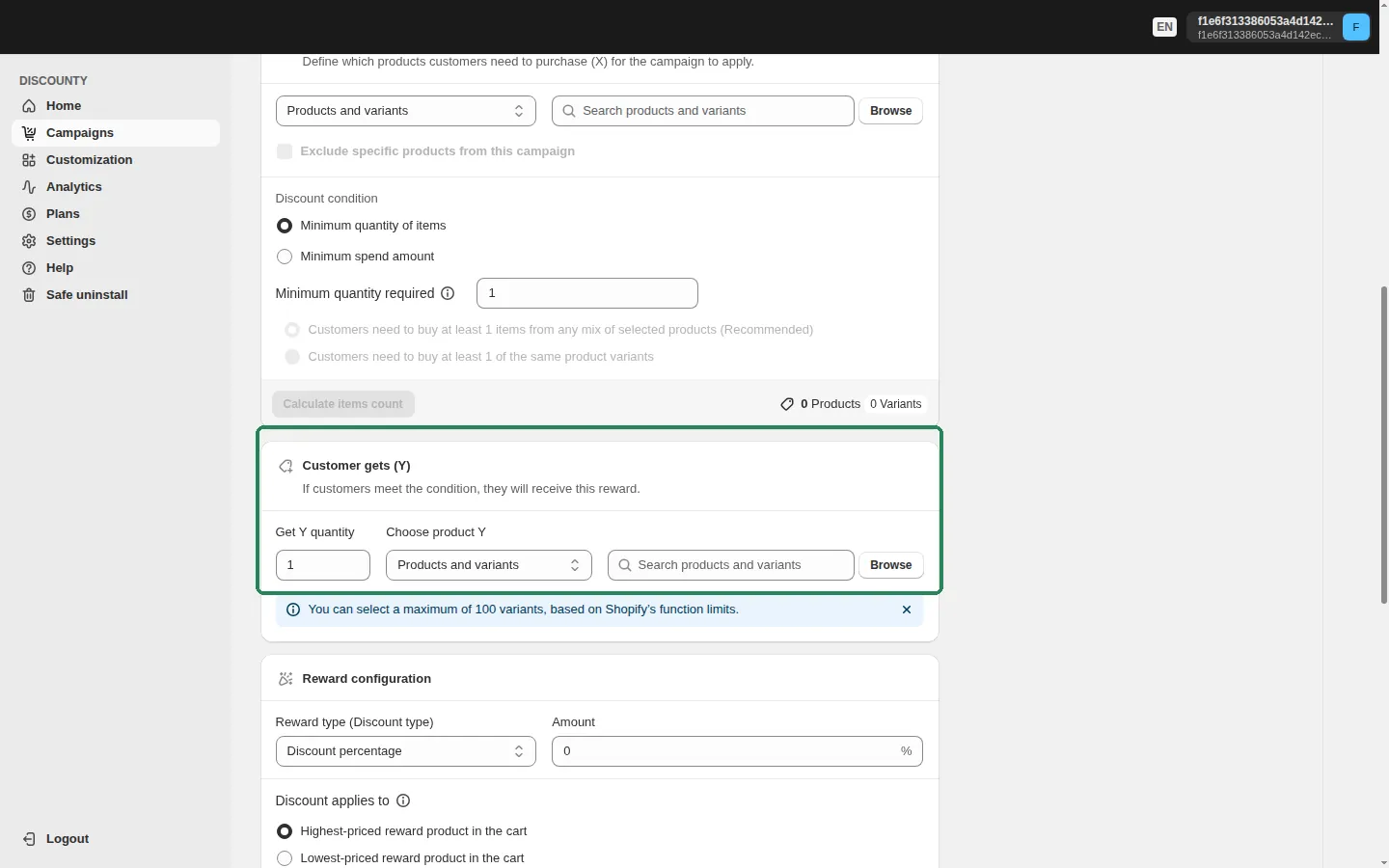This screenshot has width=1389, height=868.
Task: Click Browse next to the Customer buys search field
Action: coord(890,111)
